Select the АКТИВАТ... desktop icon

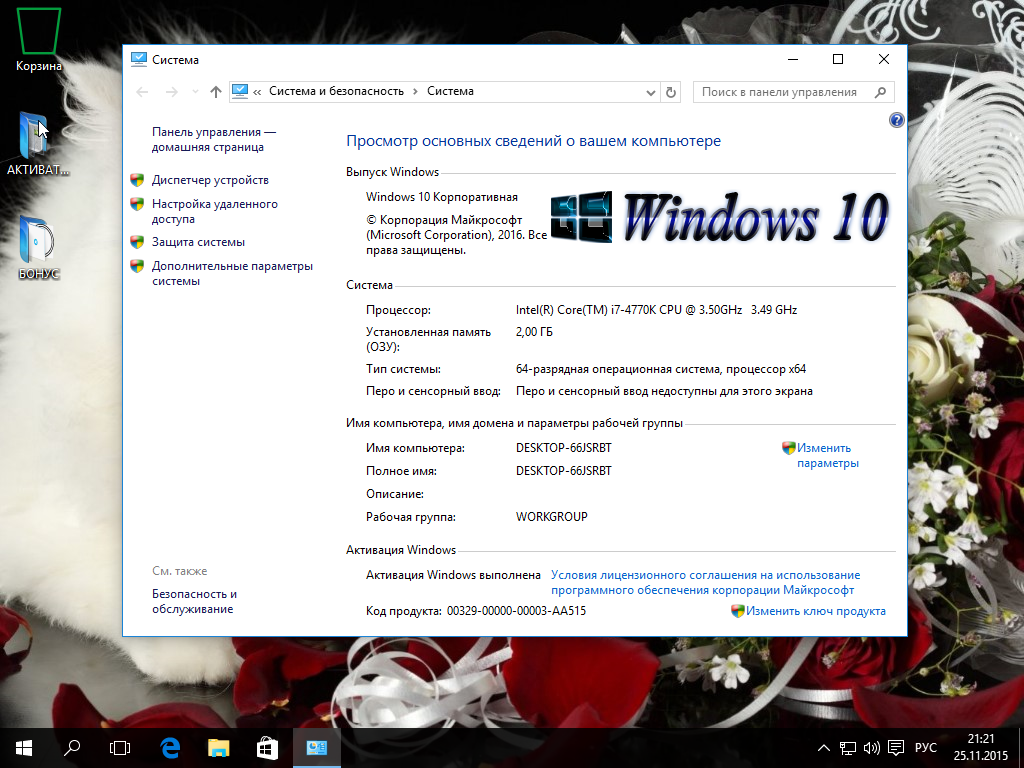tap(37, 144)
